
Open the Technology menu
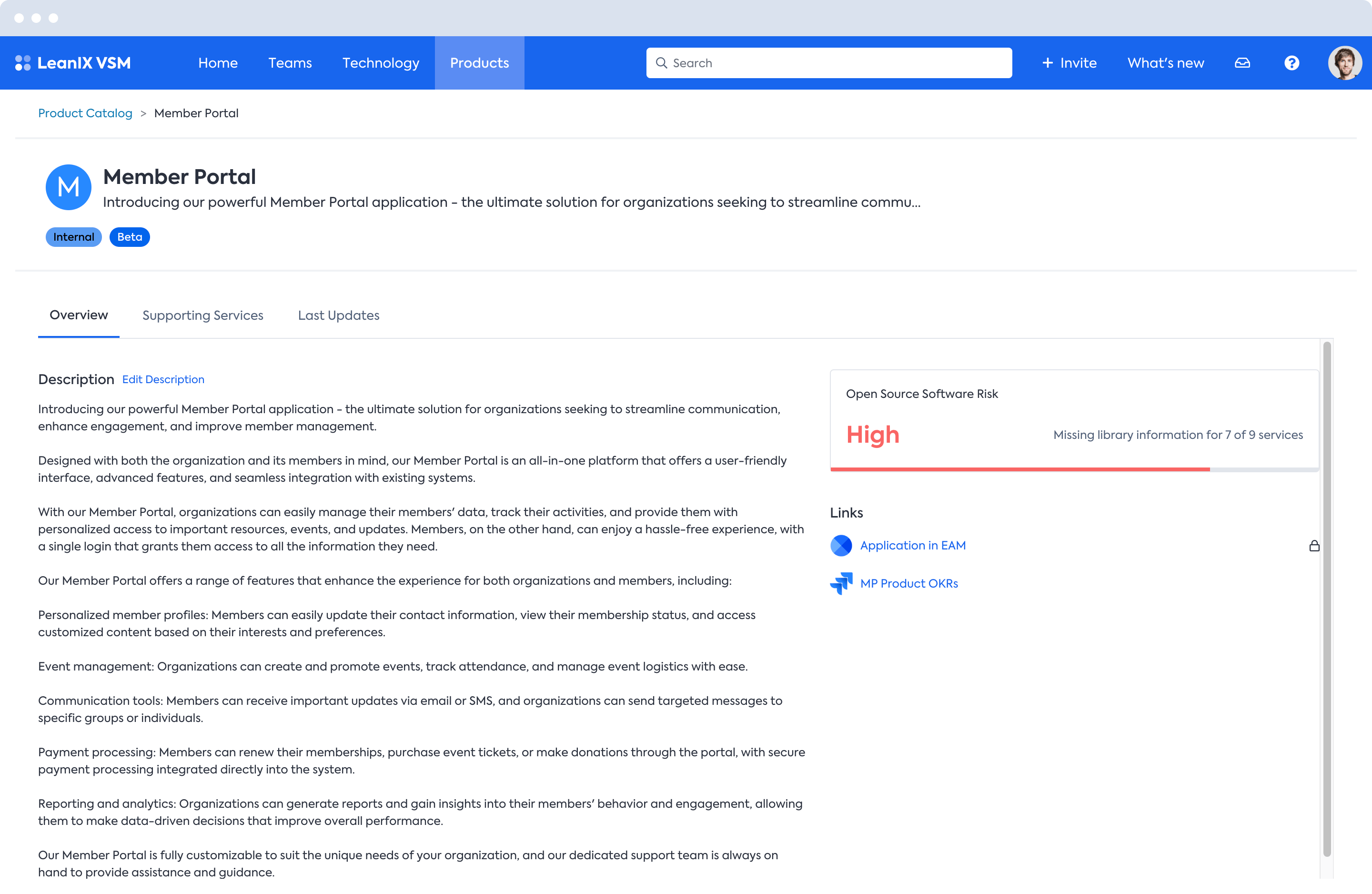[x=381, y=63]
